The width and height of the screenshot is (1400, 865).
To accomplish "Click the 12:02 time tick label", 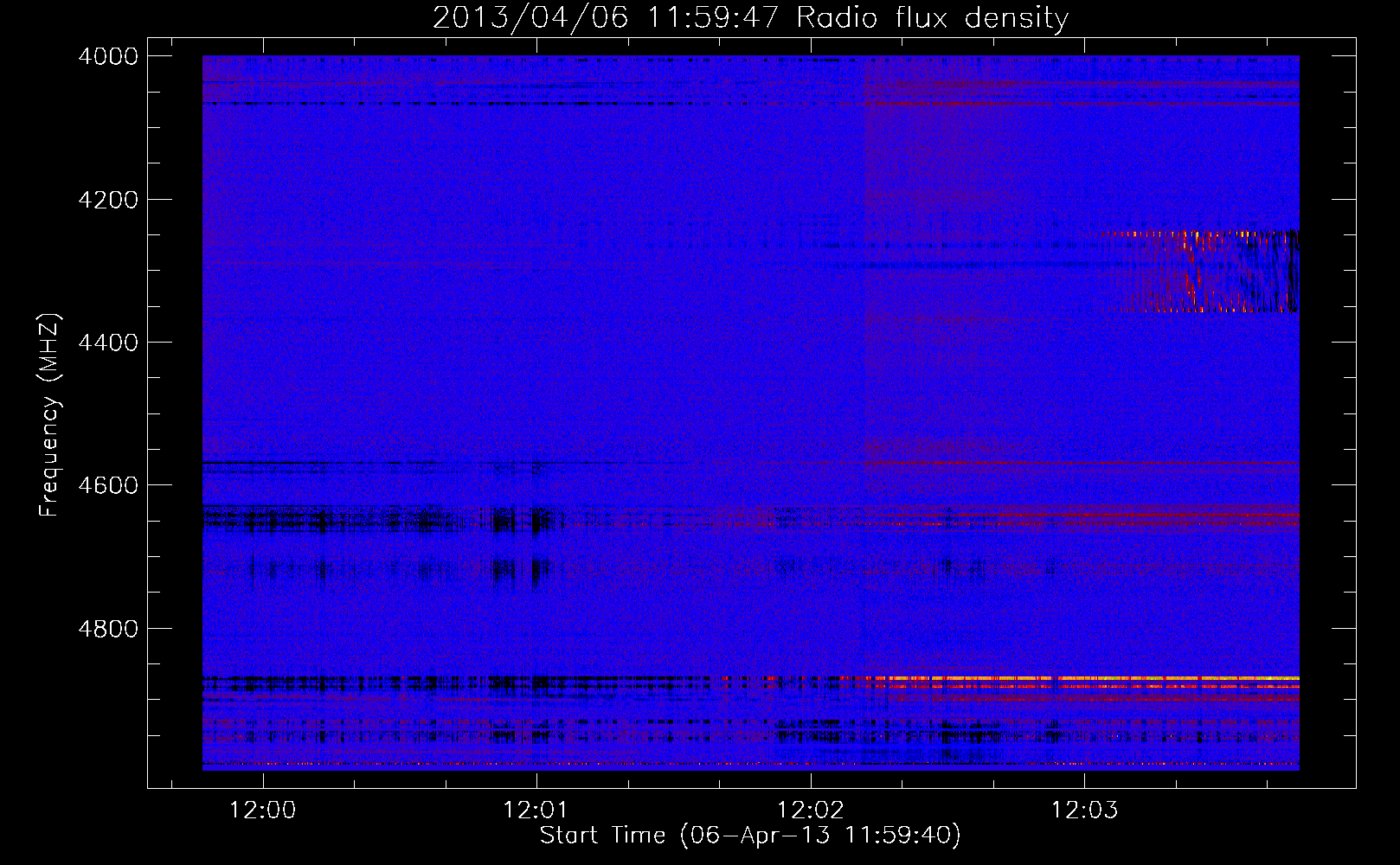I will (811, 810).
